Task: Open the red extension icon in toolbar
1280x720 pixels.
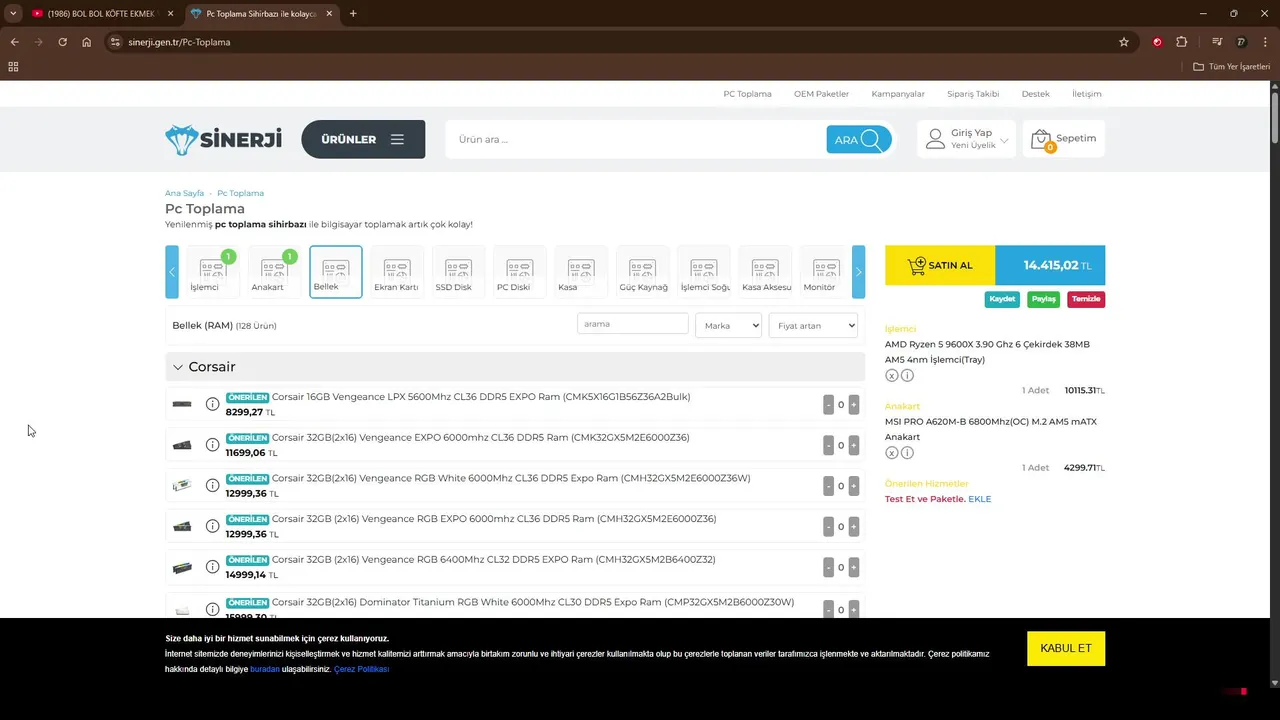Action: pyautogui.click(x=1157, y=42)
